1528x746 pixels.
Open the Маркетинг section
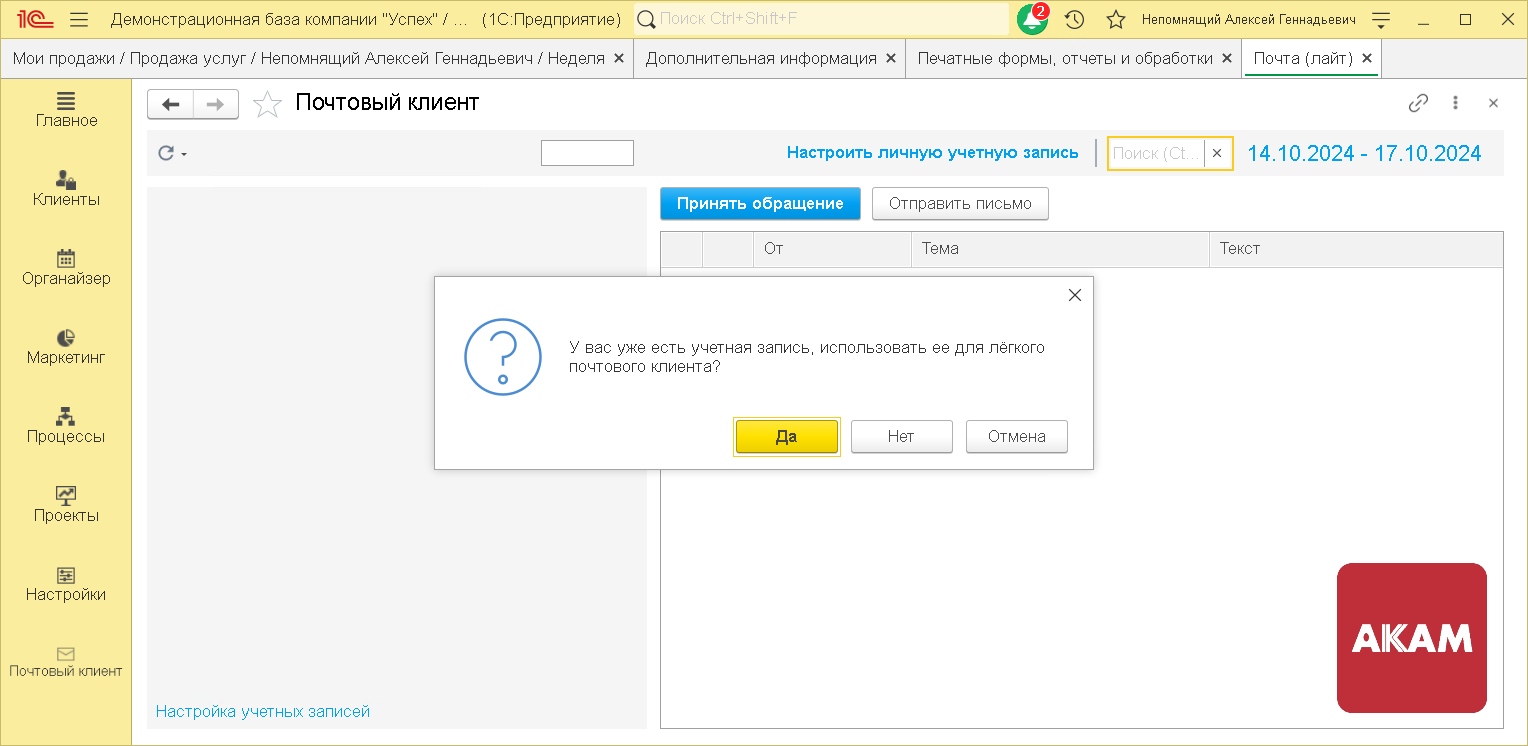66,347
